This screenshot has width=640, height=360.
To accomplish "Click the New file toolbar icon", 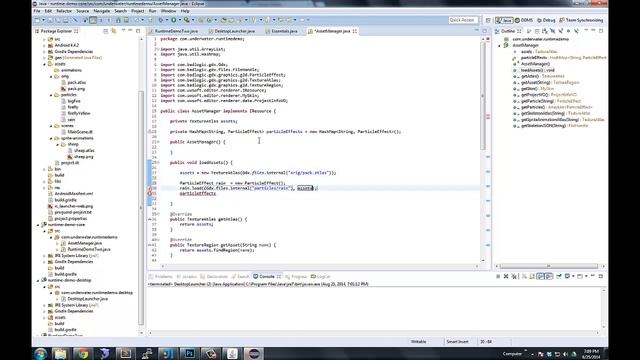I will [x=37, y=20].
